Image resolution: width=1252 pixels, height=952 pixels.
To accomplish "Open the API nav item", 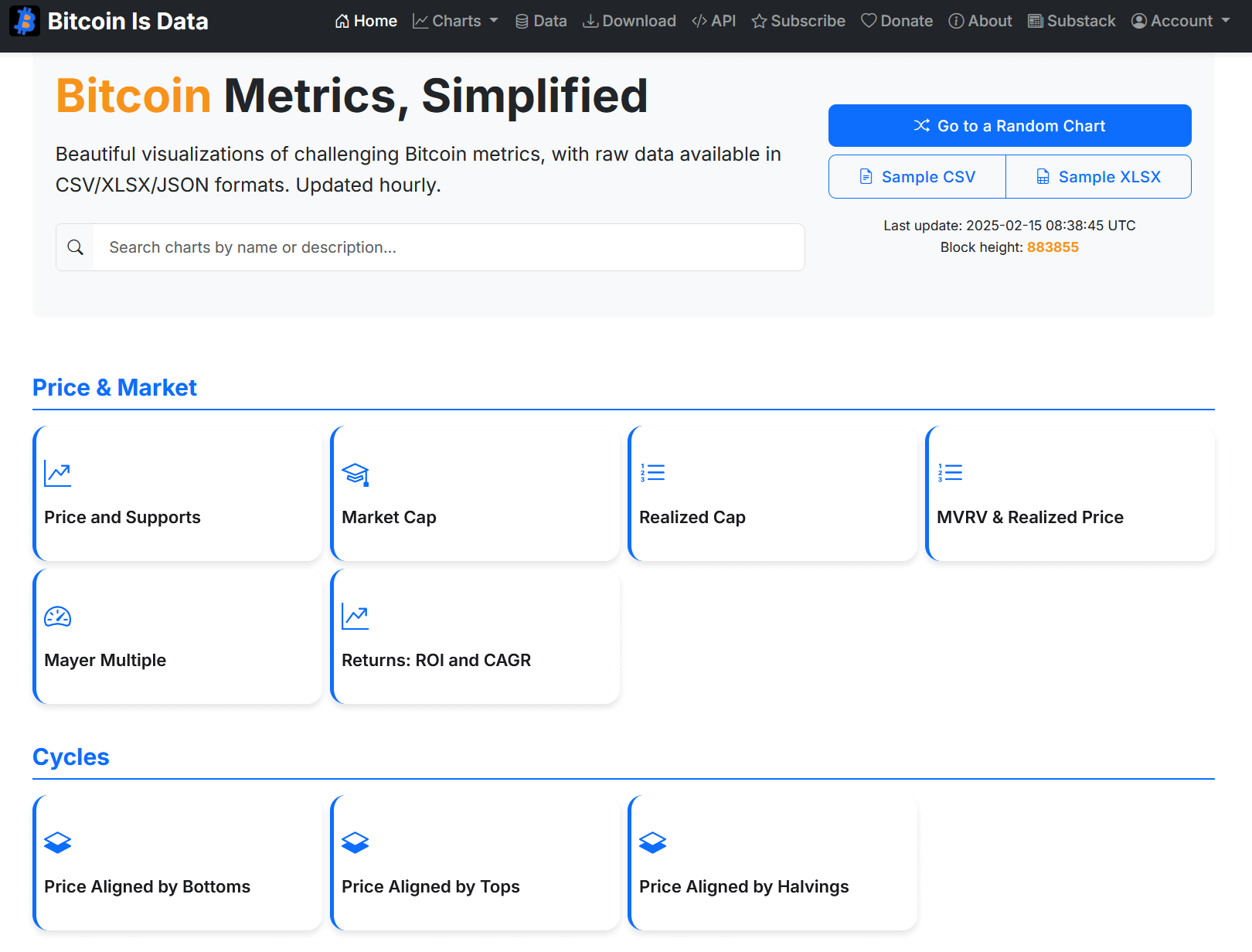I will tap(714, 21).
